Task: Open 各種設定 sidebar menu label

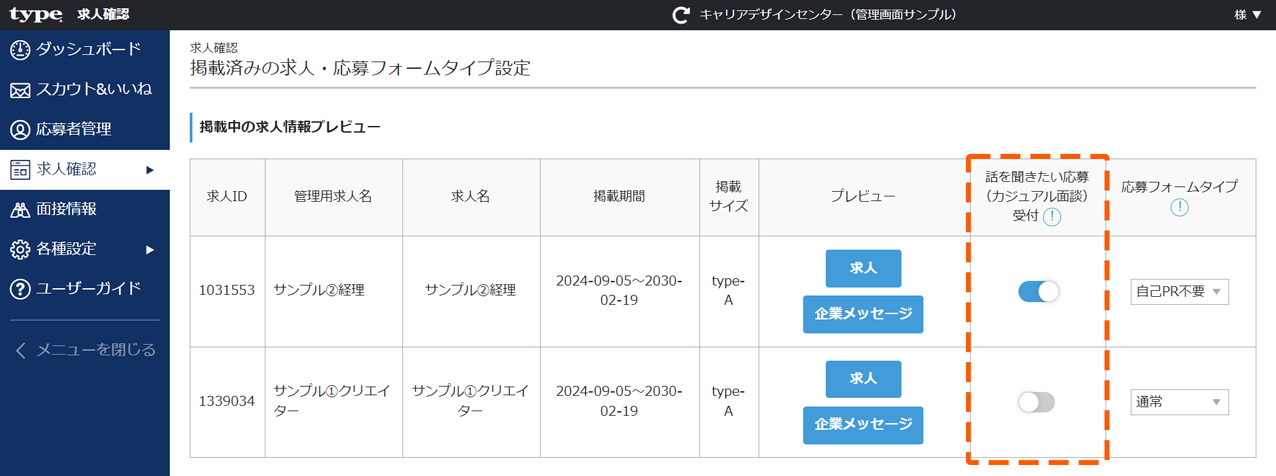Action: [x=66, y=248]
